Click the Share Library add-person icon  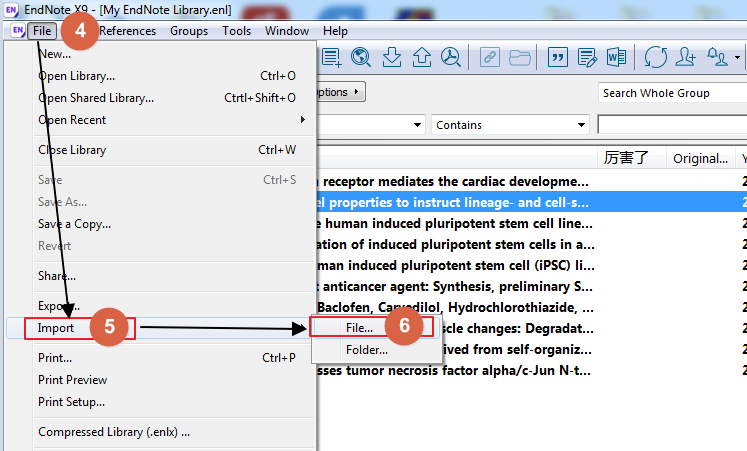click(686, 57)
